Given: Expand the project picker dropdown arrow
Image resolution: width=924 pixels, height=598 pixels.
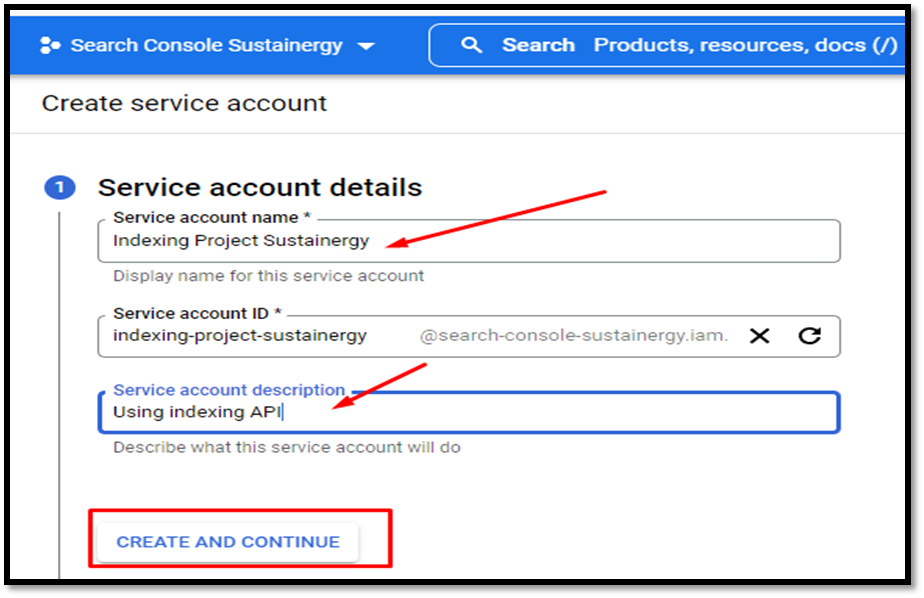Looking at the screenshot, I should click(x=366, y=46).
